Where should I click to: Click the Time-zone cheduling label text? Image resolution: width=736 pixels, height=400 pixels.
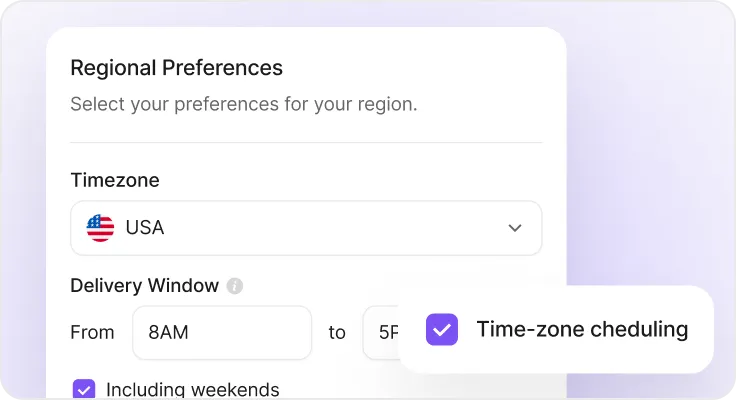click(582, 329)
